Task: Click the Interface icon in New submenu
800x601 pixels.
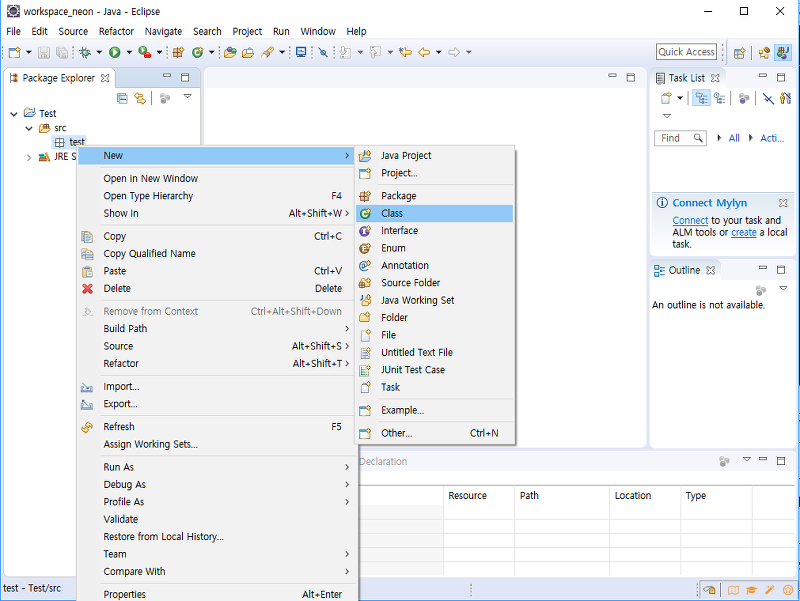Action: pyautogui.click(x=365, y=231)
